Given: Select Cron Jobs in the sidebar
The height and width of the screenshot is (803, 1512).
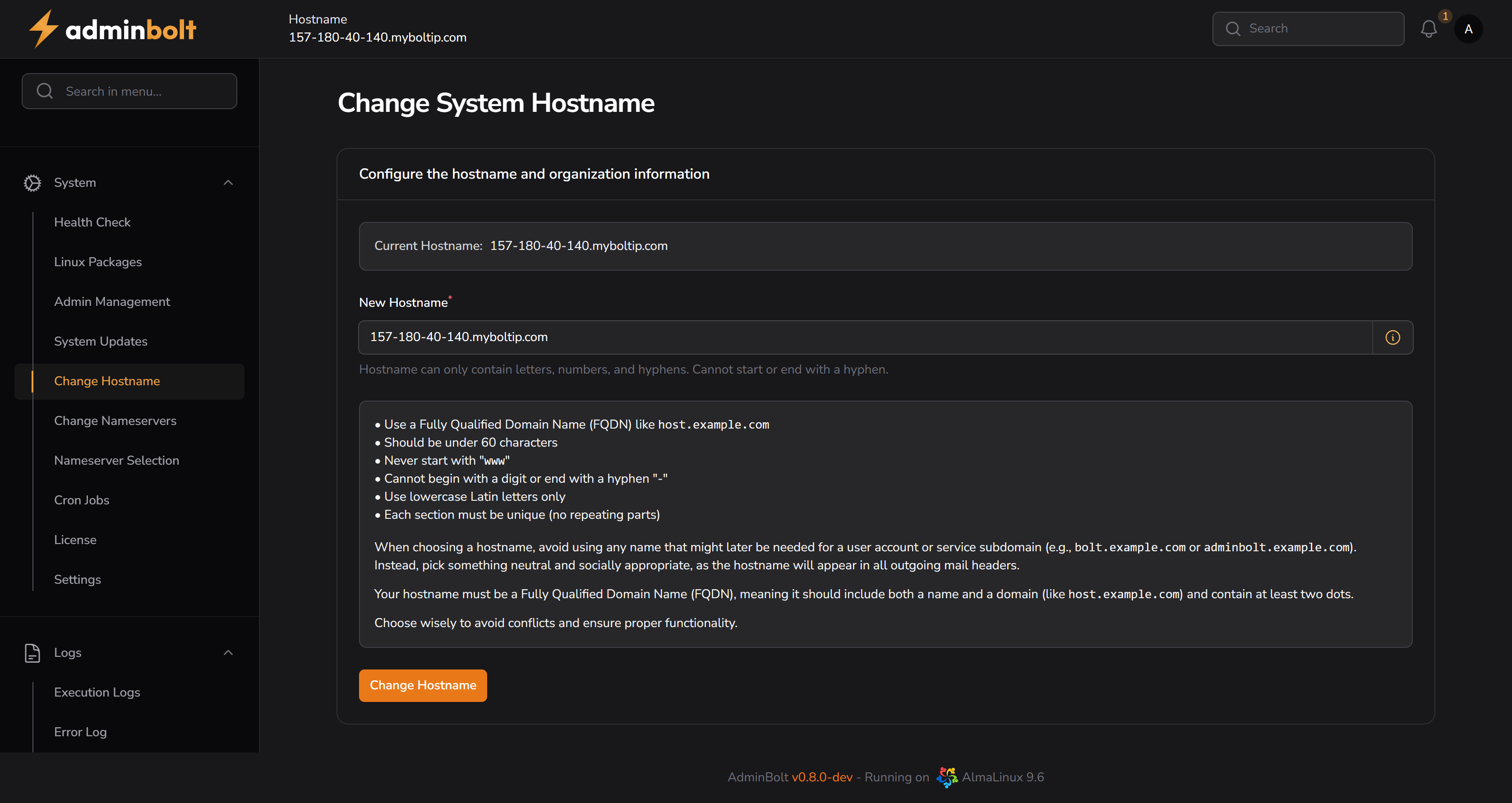Looking at the screenshot, I should coord(82,499).
